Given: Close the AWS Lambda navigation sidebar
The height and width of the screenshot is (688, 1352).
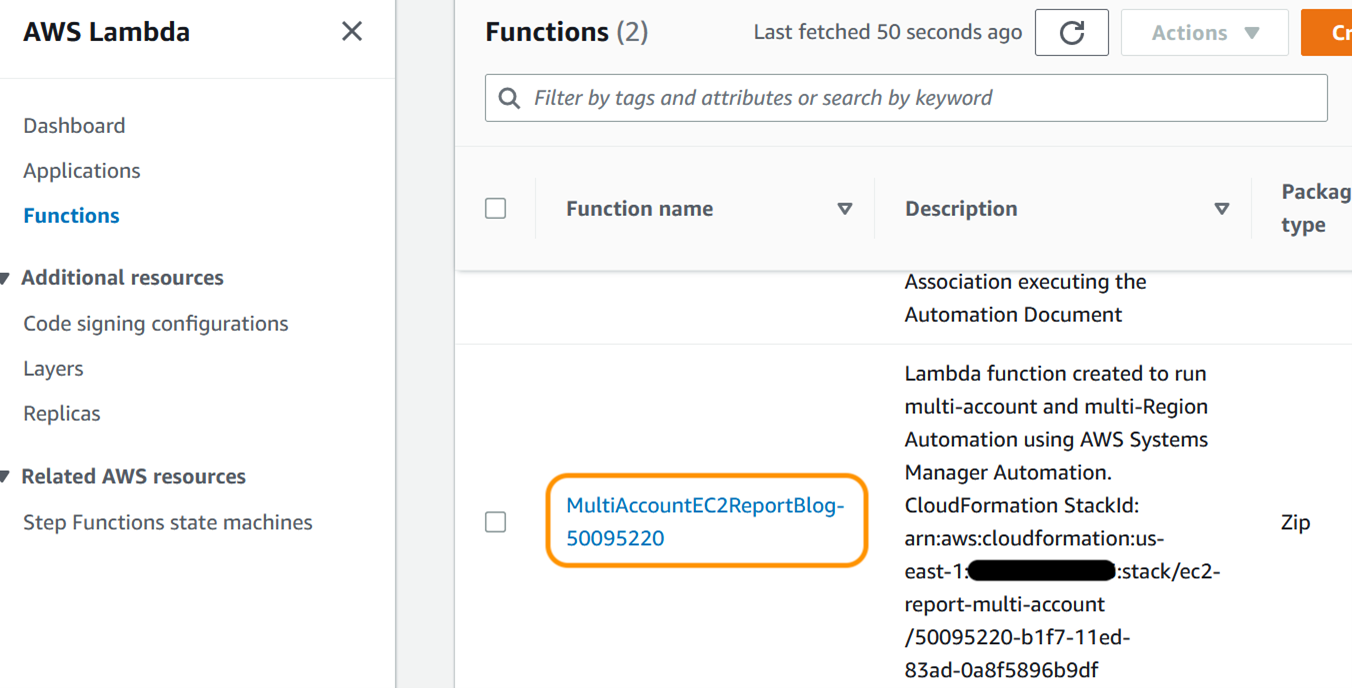Looking at the screenshot, I should point(352,31).
